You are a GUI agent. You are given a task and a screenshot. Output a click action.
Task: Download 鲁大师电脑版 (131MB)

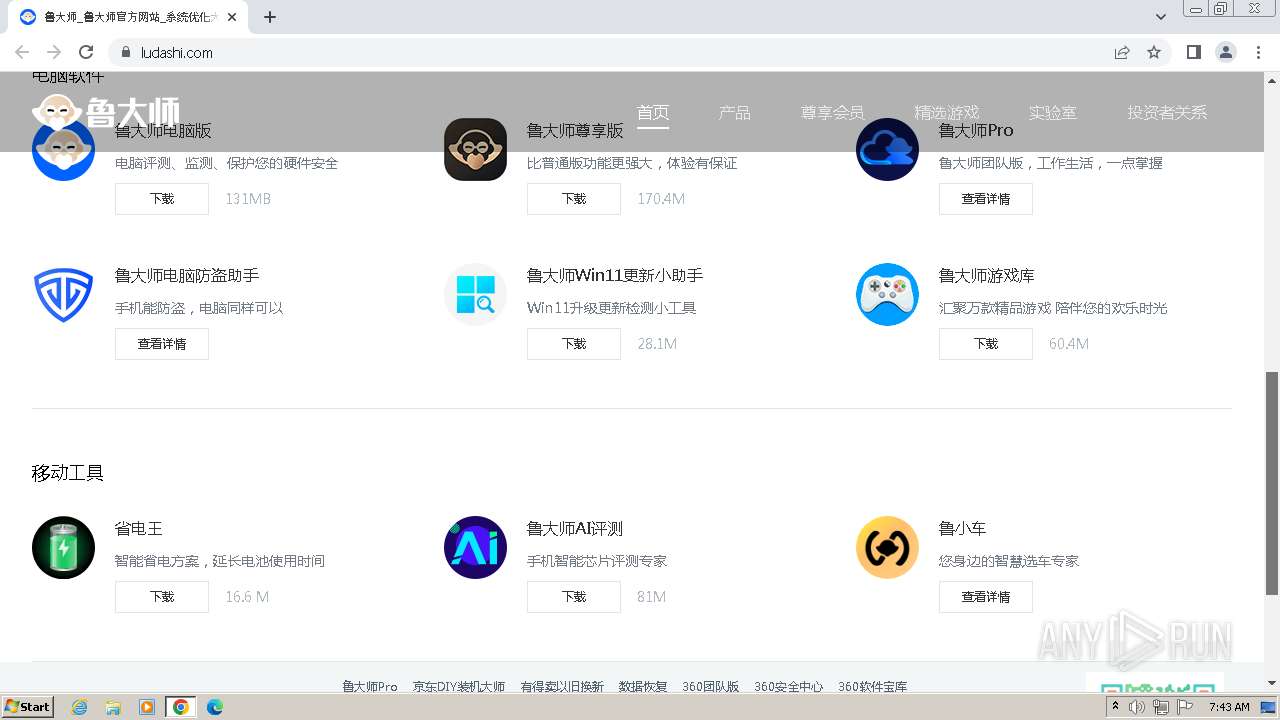pos(162,199)
